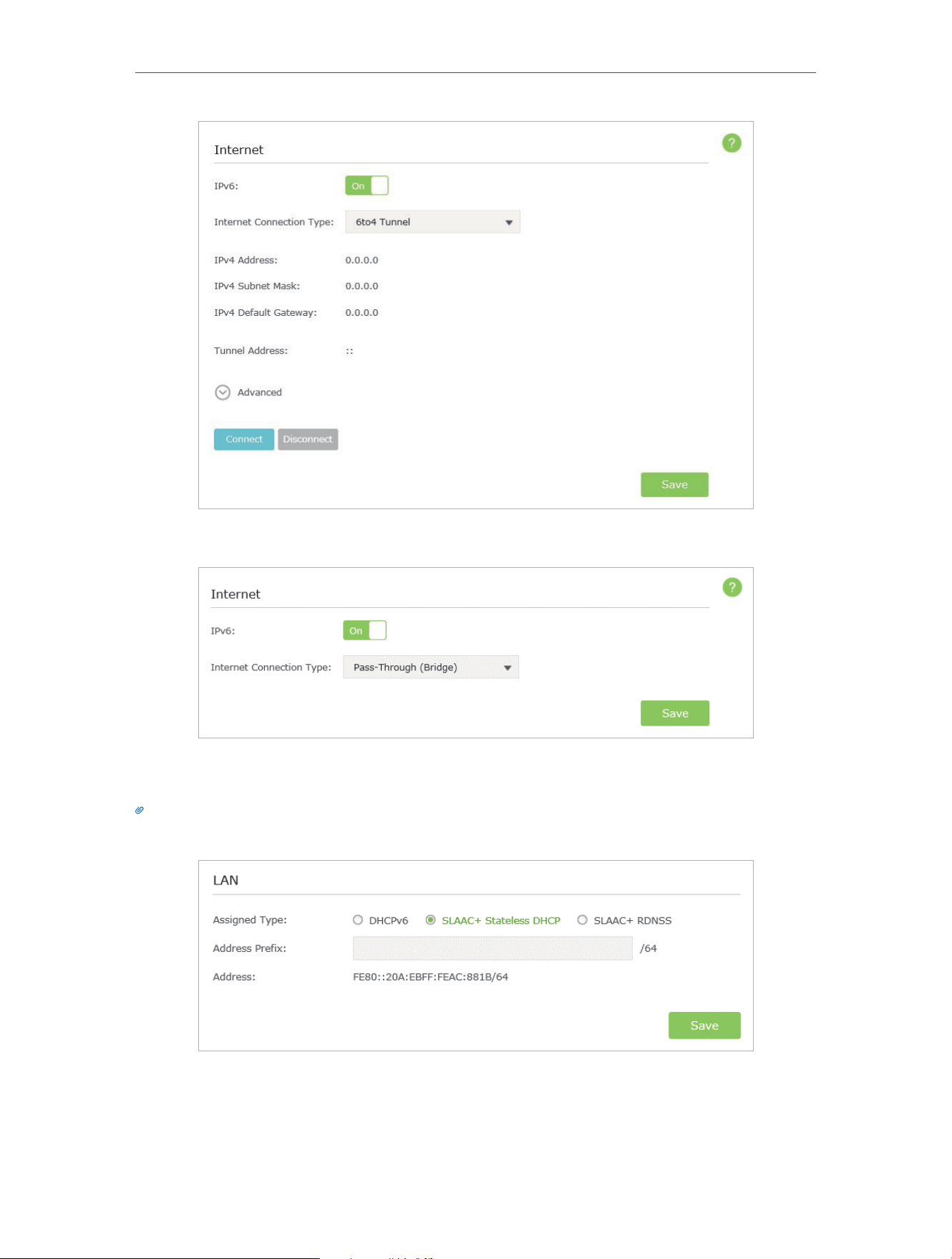Image resolution: width=952 pixels, height=1259 pixels.
Task: Open the 6to4 Tunnel connection type dropdown
Action: pos(432,222)
